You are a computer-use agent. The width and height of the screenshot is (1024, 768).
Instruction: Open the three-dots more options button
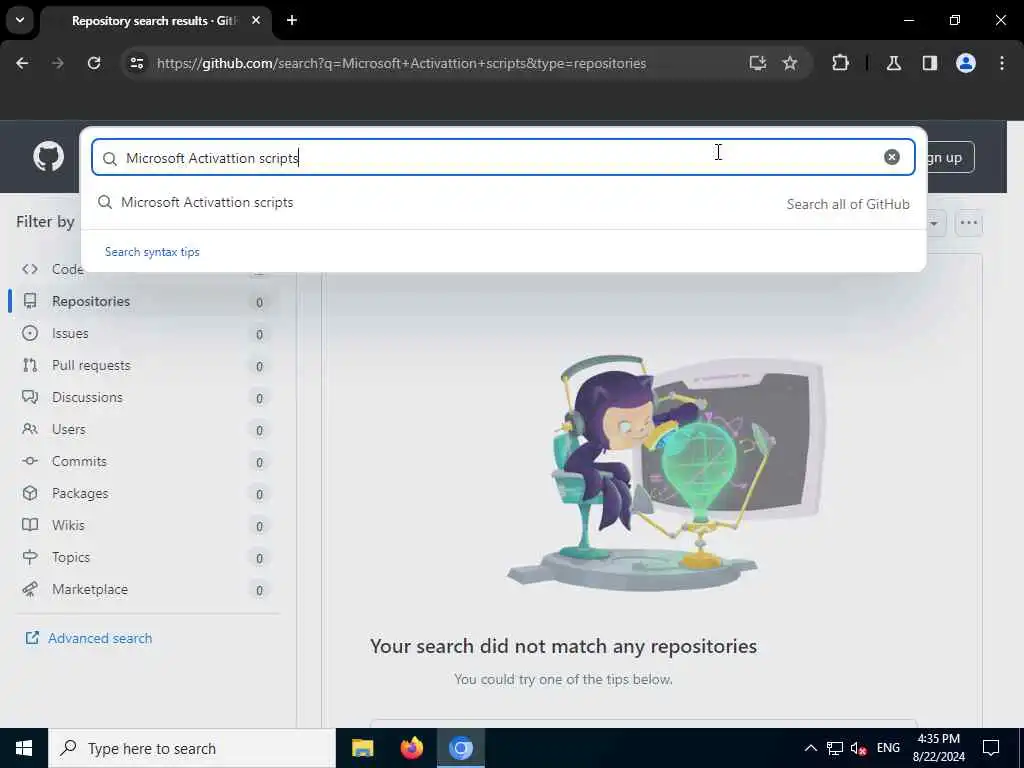968,223
